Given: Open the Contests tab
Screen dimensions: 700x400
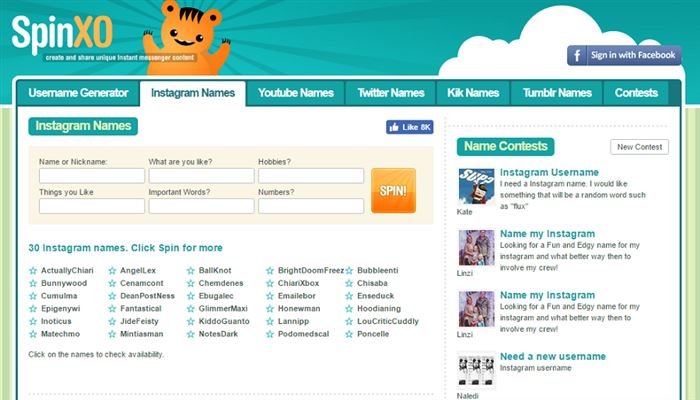Looking at the screenshot, I should (636, 93).
